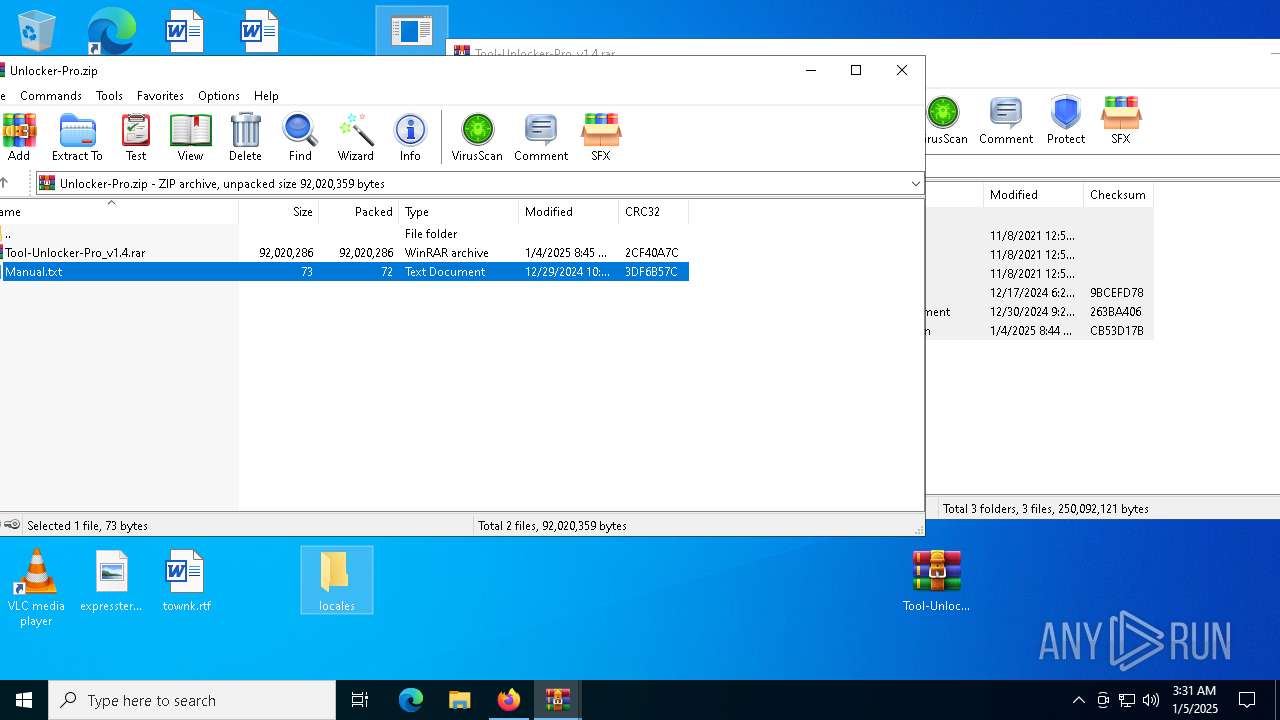This screenshot has width=1280, height=720.
Task: Click the Test archive icon
Action: click(136, 137)
